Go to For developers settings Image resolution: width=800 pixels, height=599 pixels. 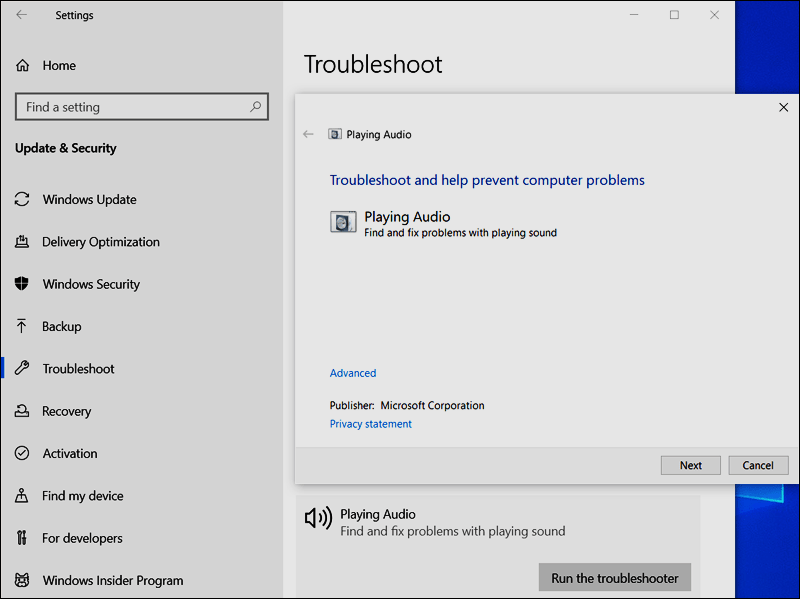click(x=82, y=538)
